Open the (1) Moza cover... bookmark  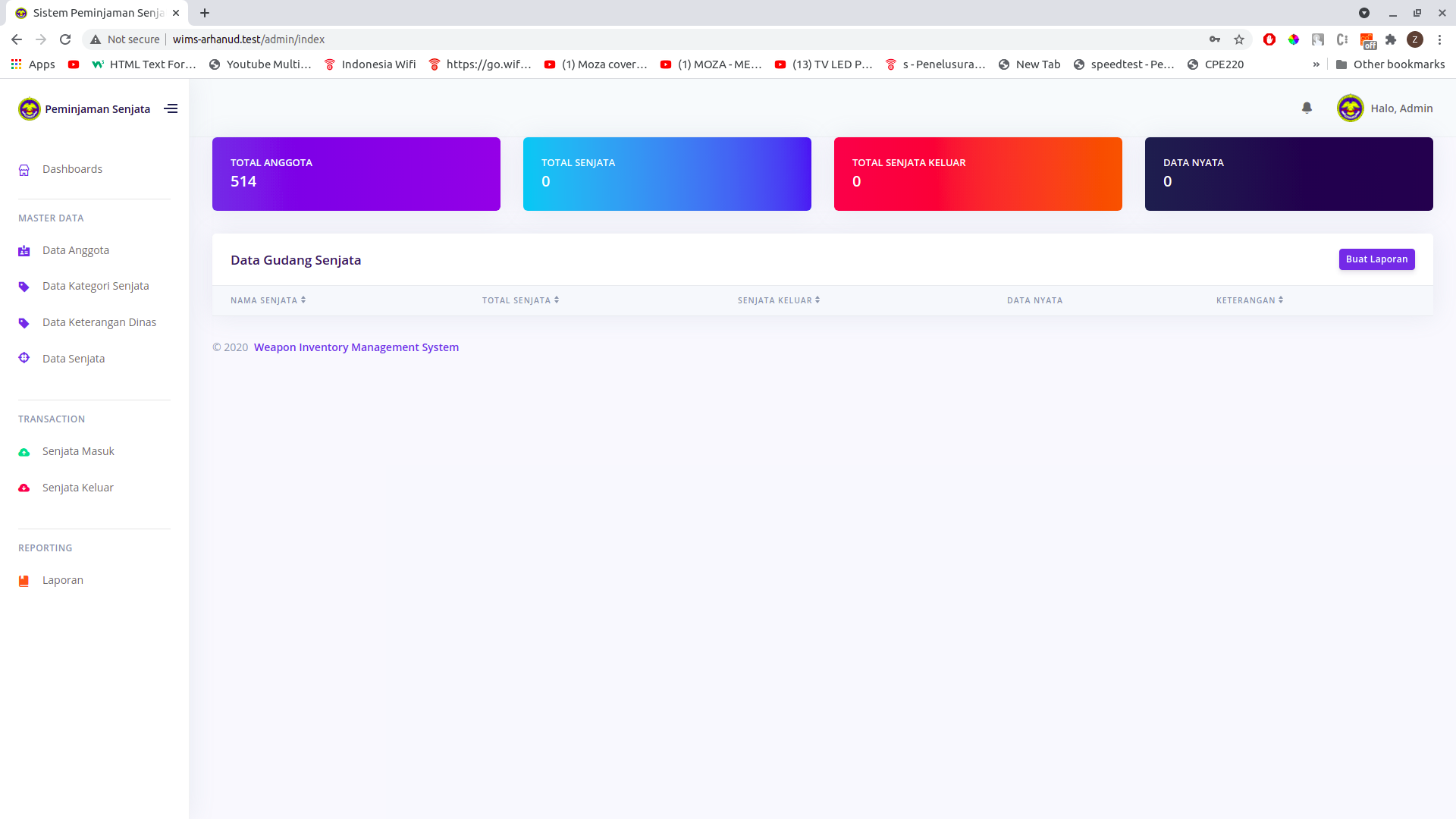pos(596,64)
